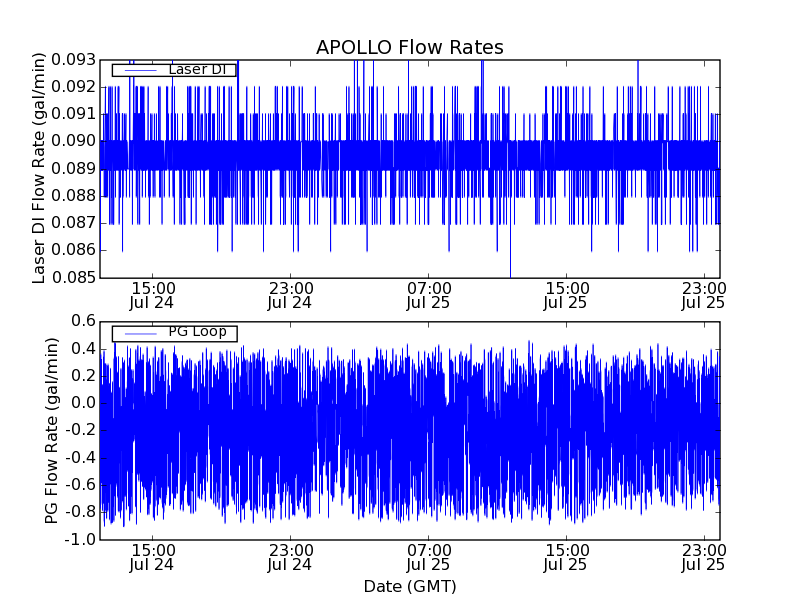Select the 0.092 y-axis tick label
The width and height of the screenshot is (800, 600).
73,87
